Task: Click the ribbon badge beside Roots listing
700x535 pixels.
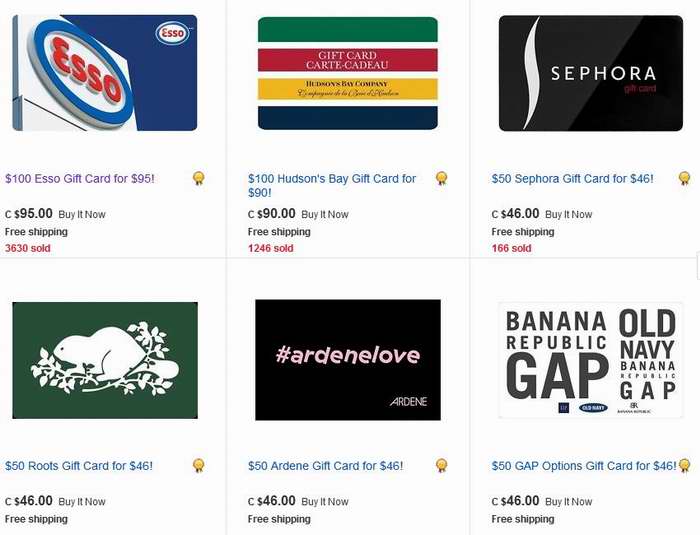Action: pyautogui.click(x=199, y=466)
